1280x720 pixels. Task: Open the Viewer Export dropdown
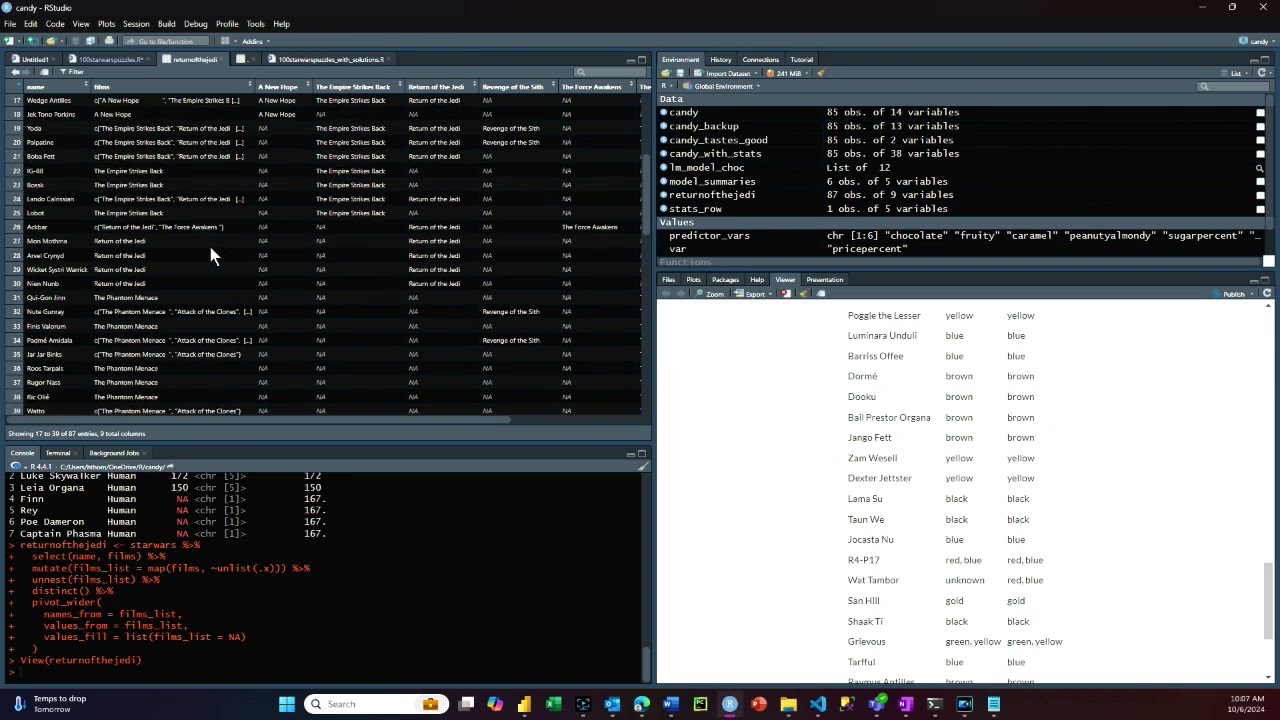[754, 294]
